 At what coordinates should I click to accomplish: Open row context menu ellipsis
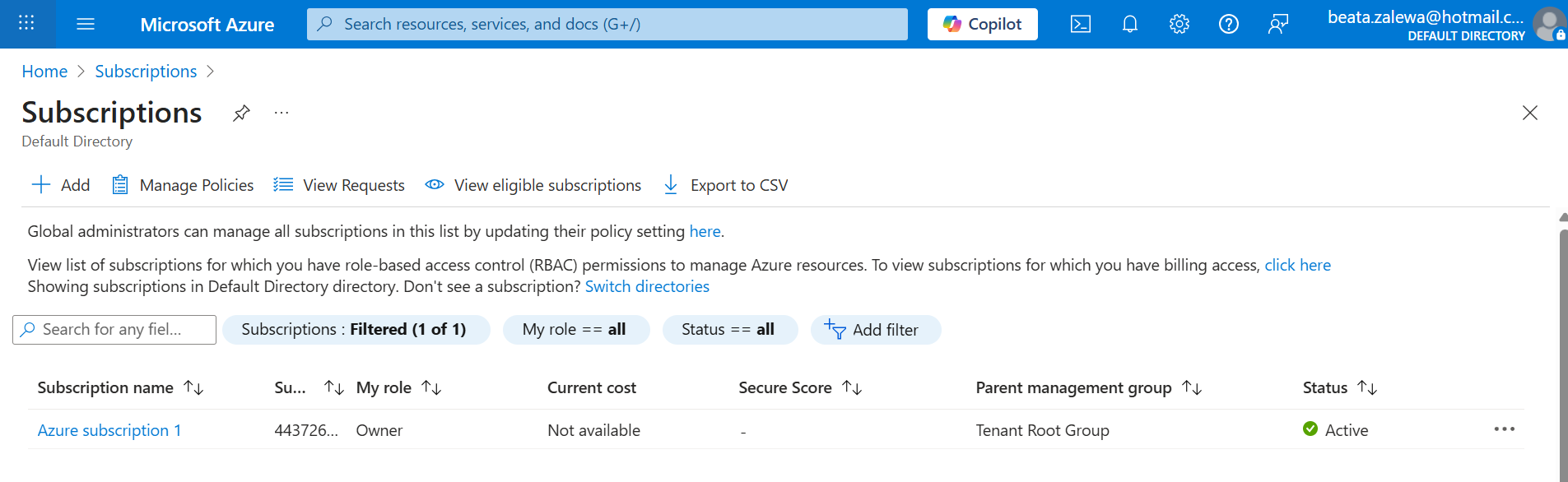point(1505,429)
